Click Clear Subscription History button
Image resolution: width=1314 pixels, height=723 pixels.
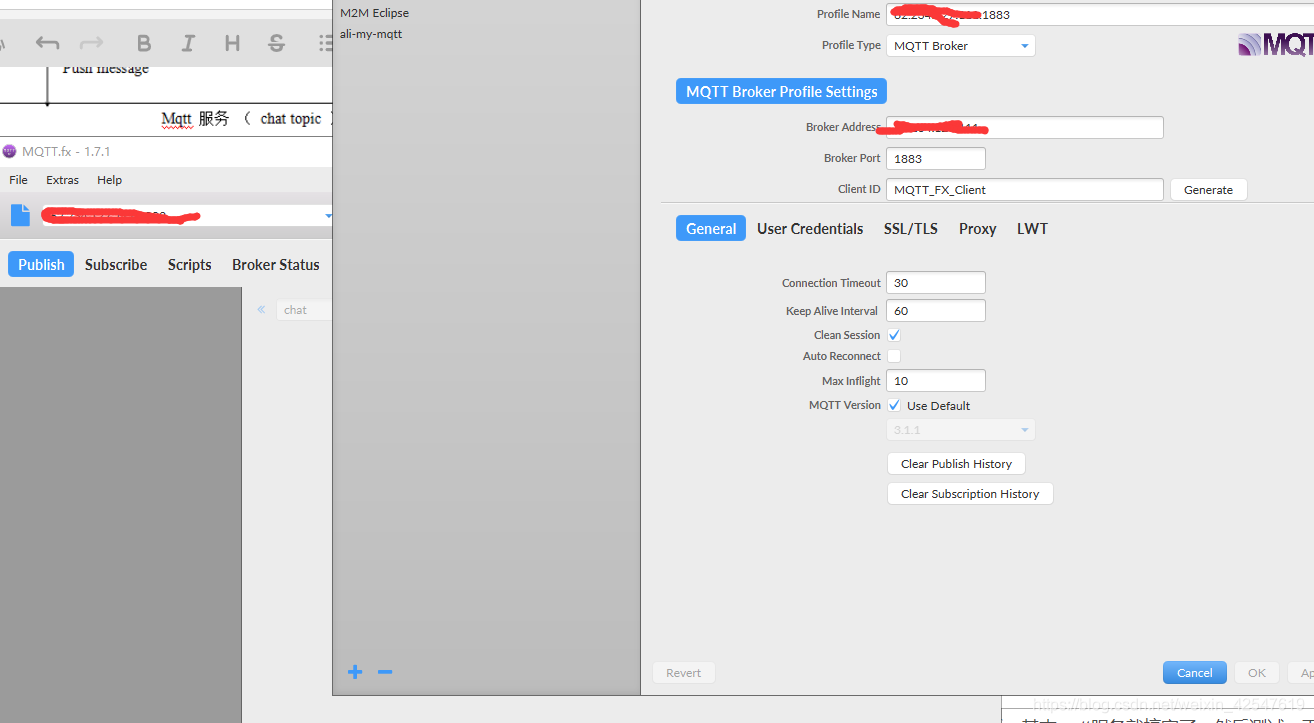[970, 494]
